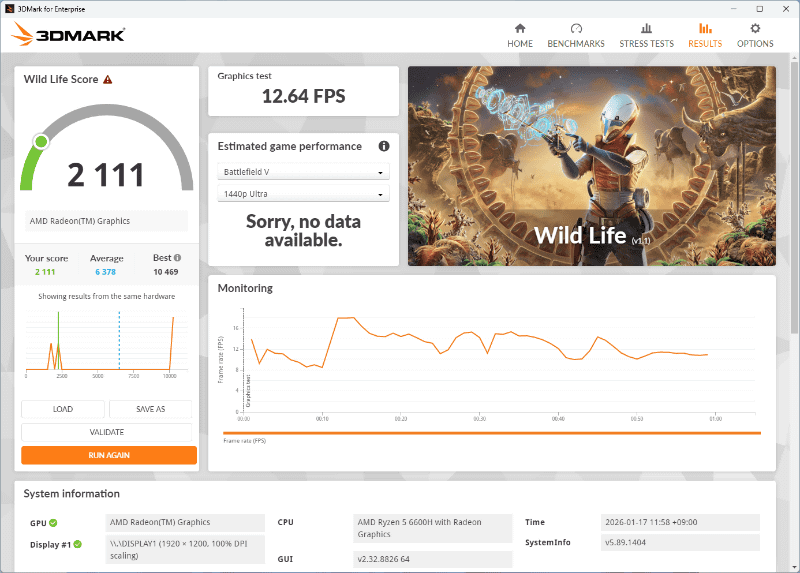
Task: Click the 'Sorry, no data available.' message
Action: click(303, 231)
